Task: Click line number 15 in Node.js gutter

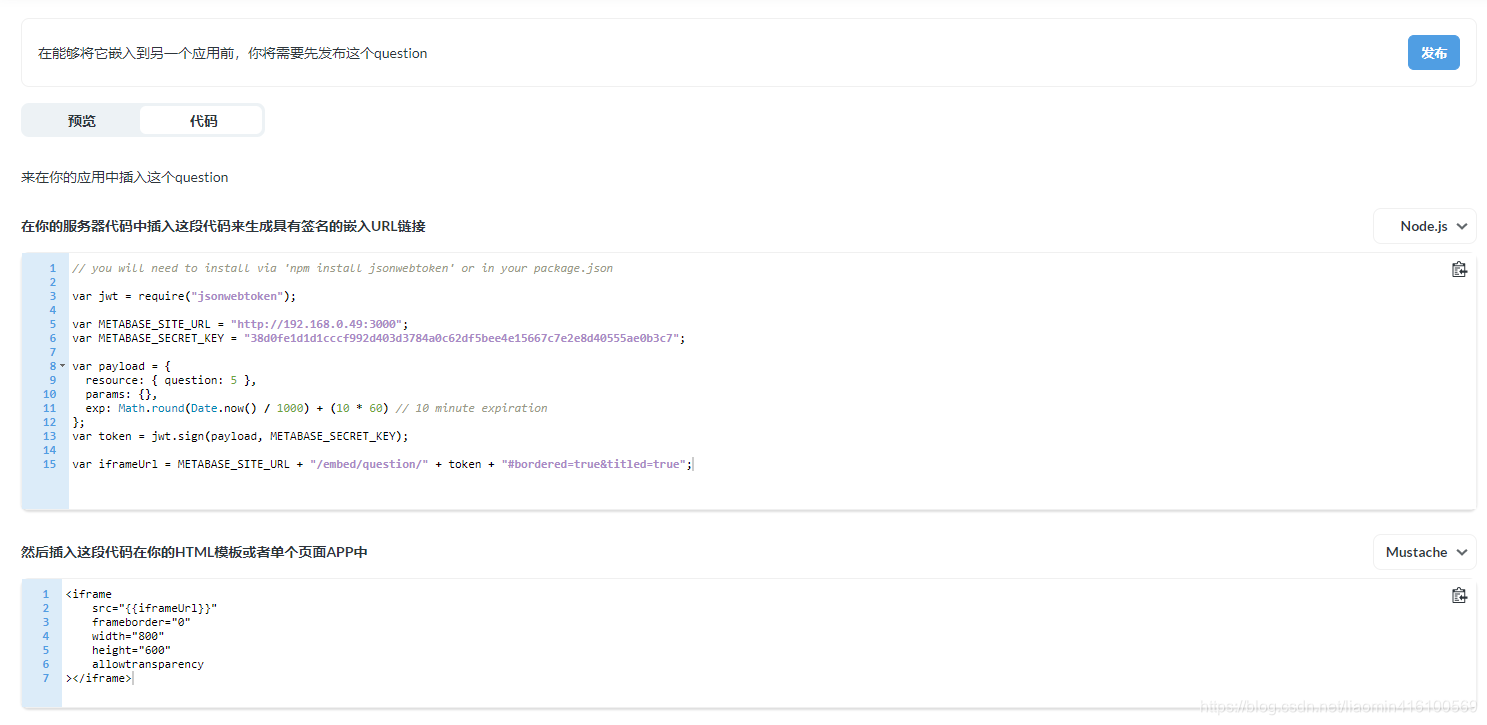Action: pos(49,464)
